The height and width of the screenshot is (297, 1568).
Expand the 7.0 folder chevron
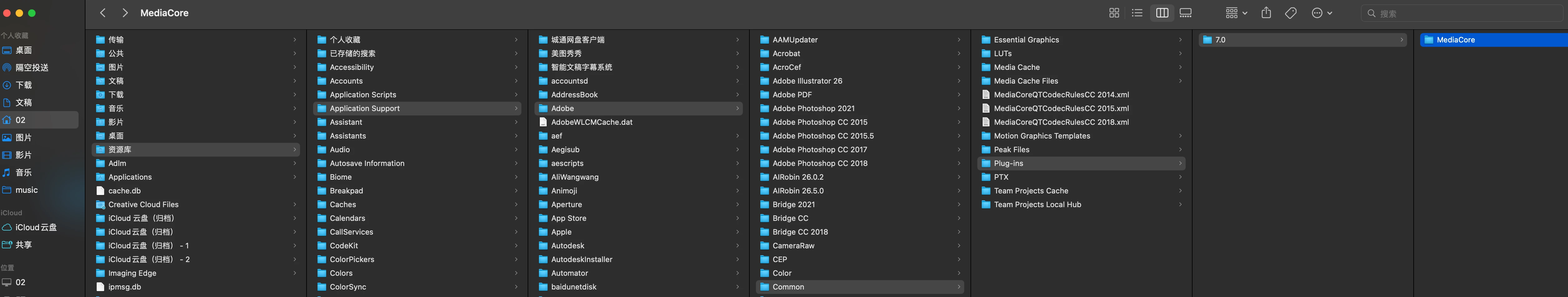[x=1401, y=40]
